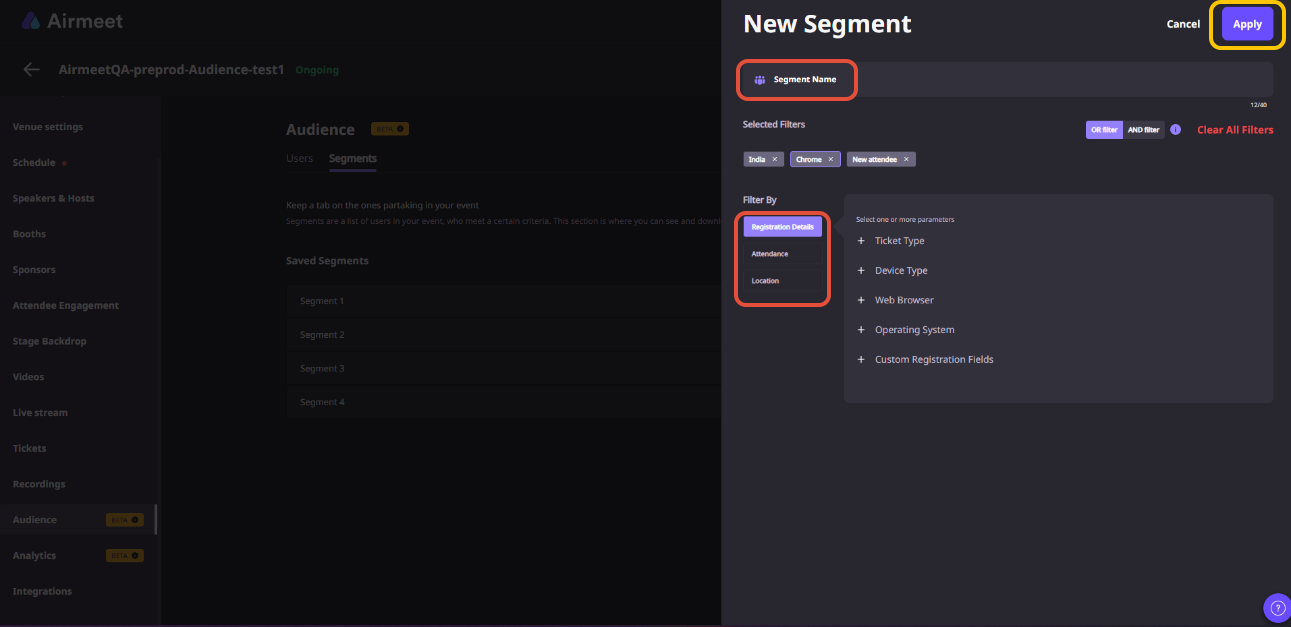Viewport: 1291px width, 627px height.
Task: Open Schedule in sidebar
Action: (x=34, y=163)
